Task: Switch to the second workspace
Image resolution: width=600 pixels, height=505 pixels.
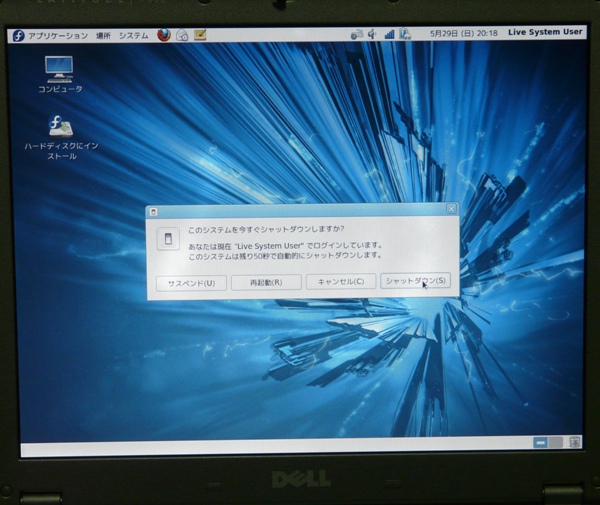Action: pos(555,441)
